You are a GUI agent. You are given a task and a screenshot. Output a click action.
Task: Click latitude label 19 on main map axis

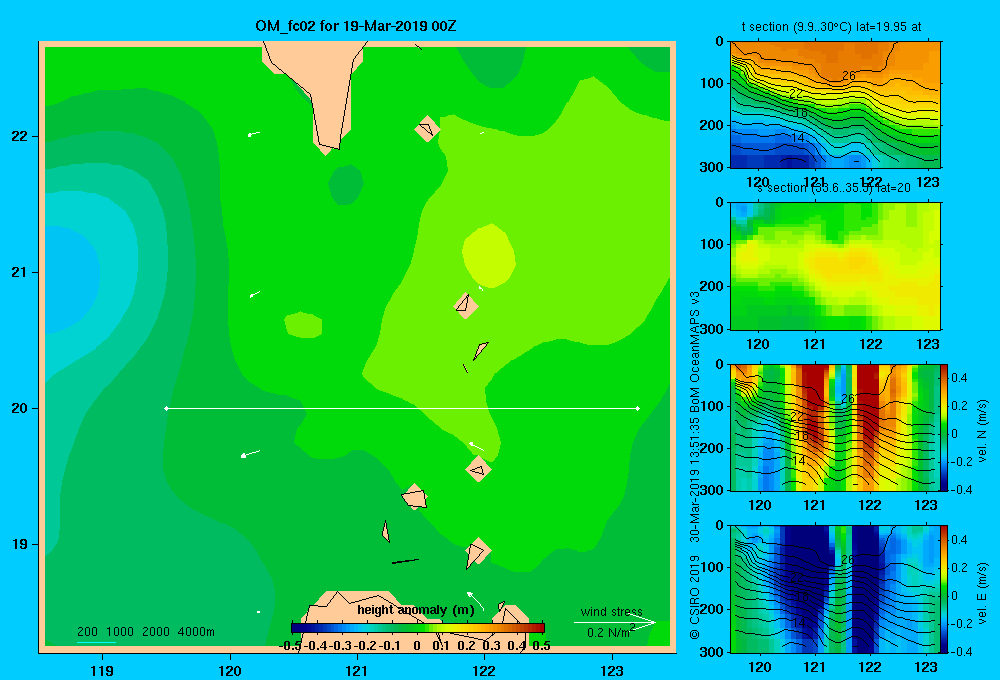point(19,544)
